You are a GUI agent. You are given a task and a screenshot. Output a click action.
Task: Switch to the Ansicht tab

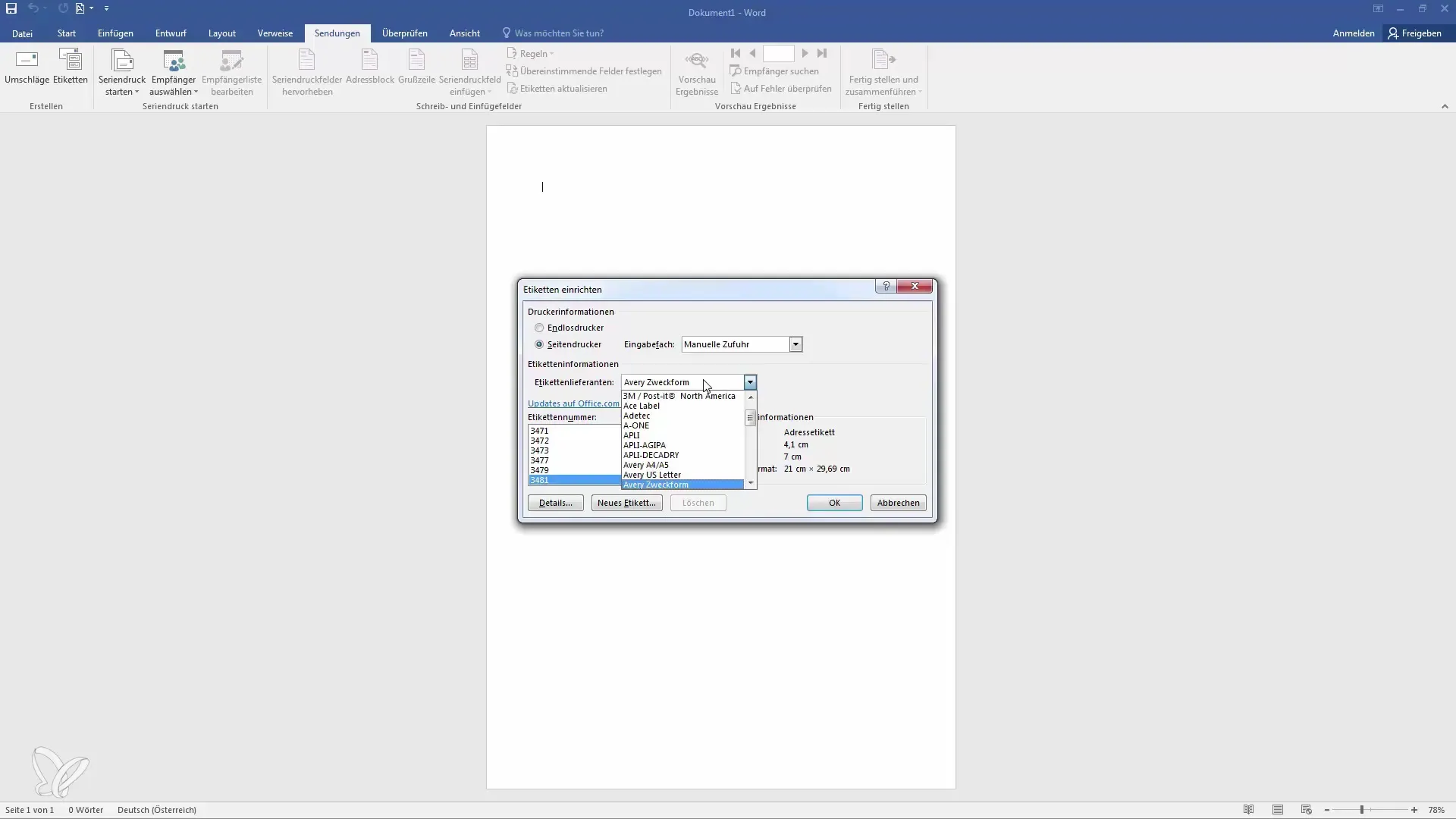tap(465, 33)
